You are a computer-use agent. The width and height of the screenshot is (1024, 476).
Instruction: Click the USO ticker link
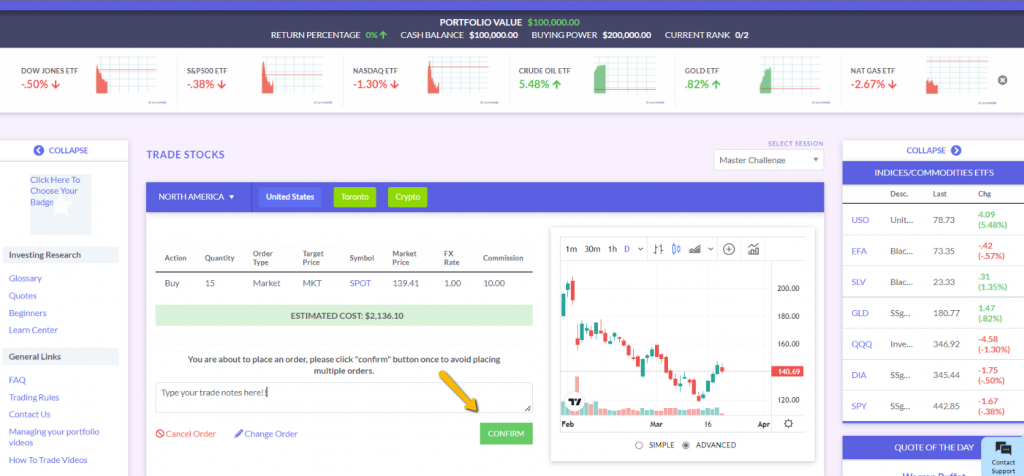point(860,220)
